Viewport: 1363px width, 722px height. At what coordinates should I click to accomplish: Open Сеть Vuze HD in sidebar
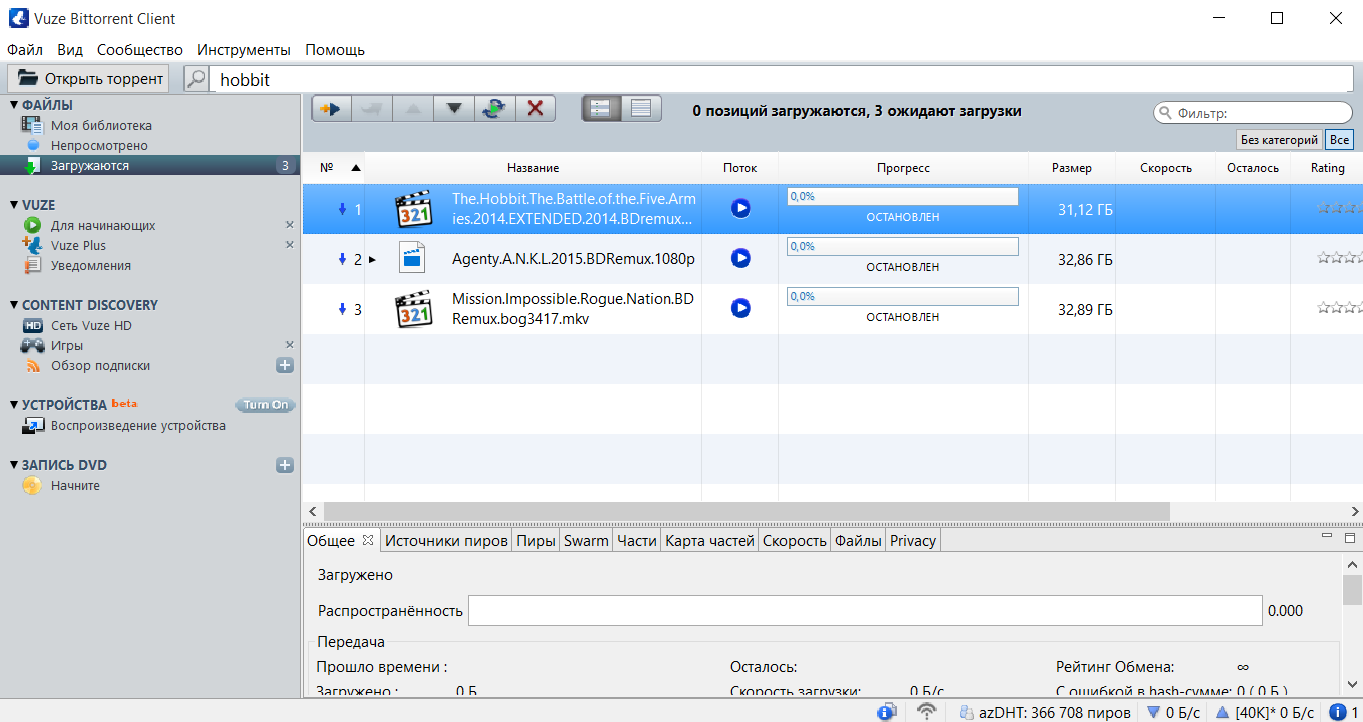click(x=91, y=325)
